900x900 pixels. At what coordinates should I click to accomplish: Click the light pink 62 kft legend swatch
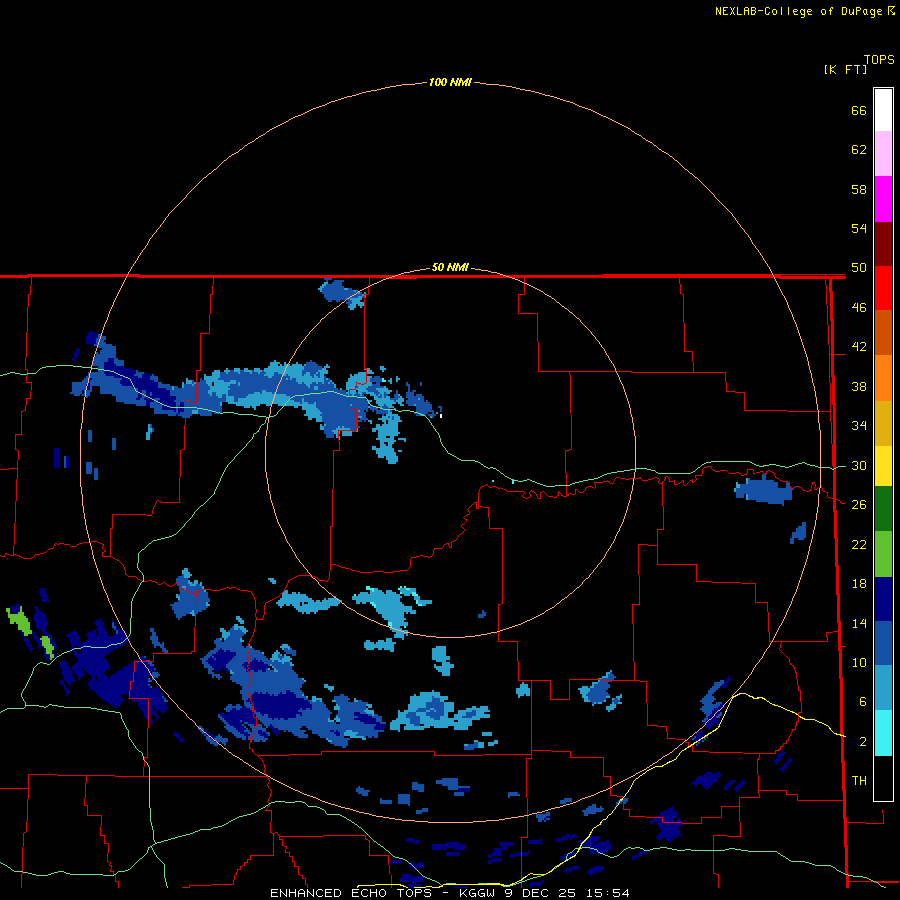pos(883,153)
